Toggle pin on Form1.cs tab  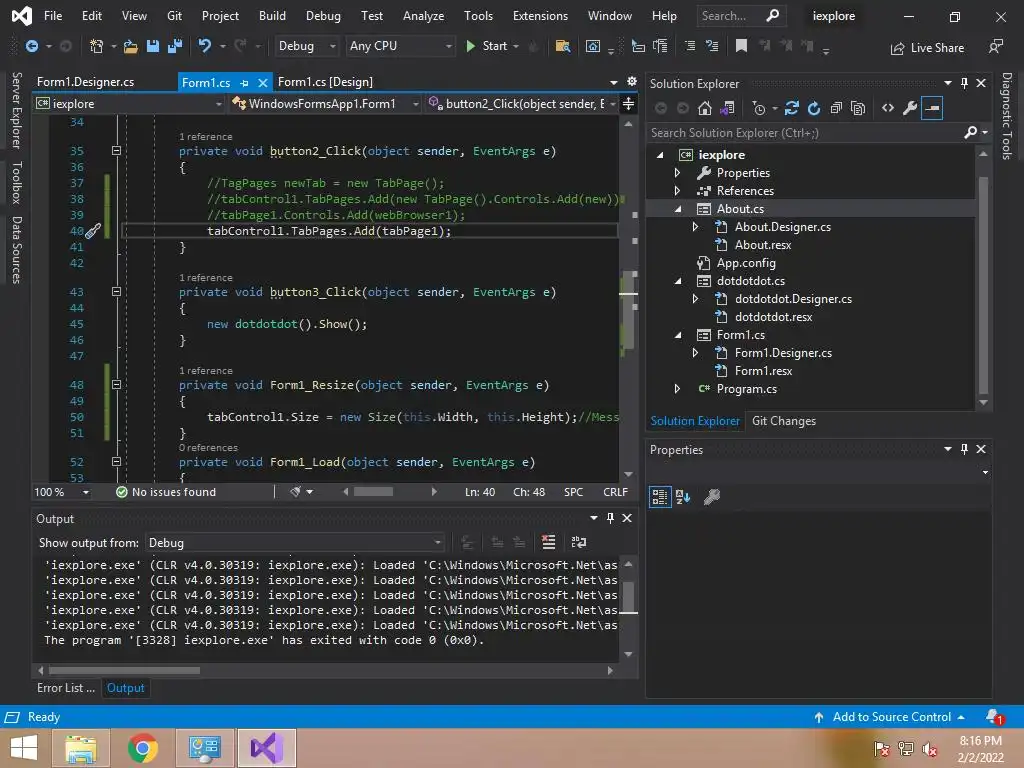click(244, 83)
